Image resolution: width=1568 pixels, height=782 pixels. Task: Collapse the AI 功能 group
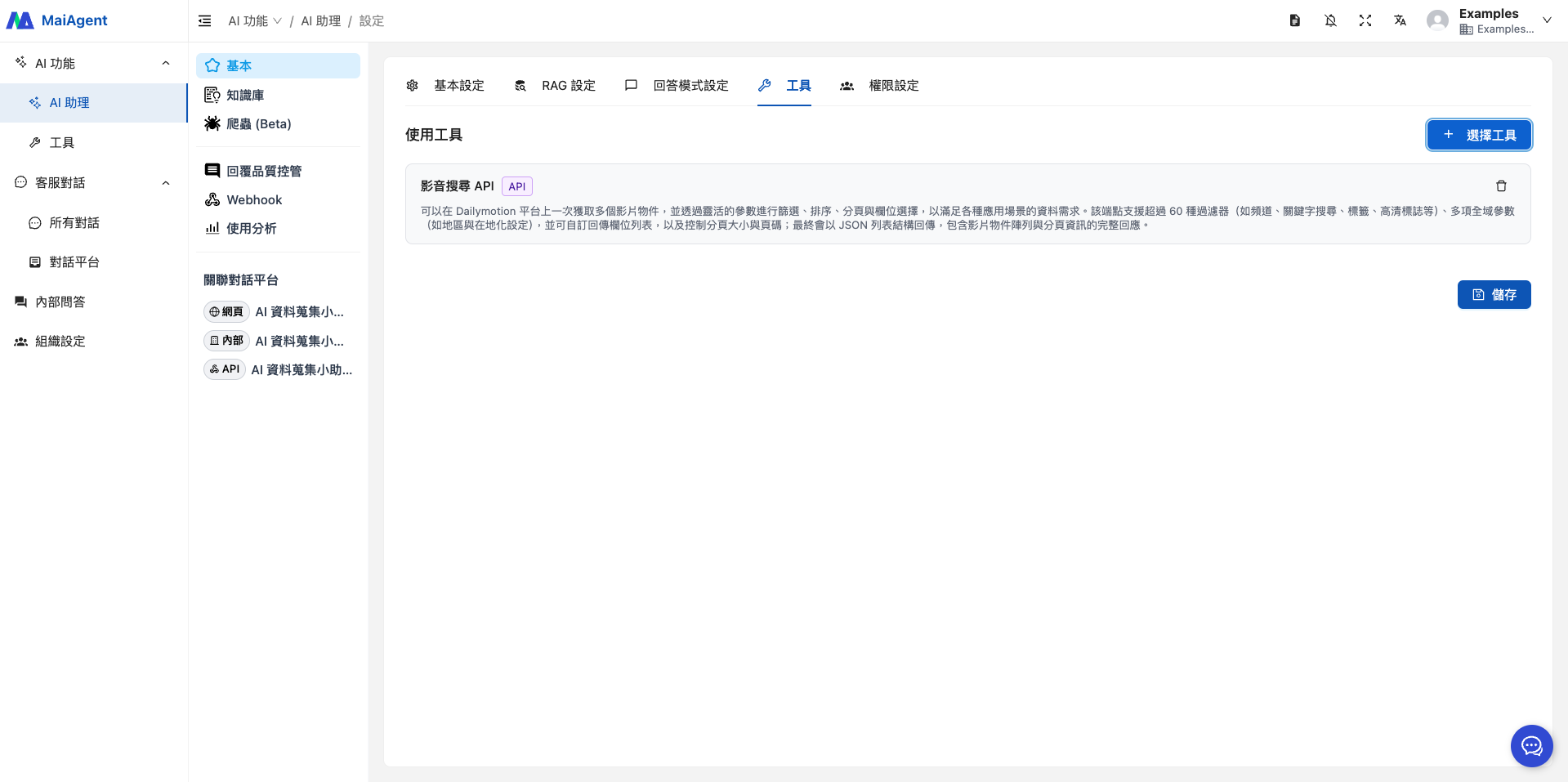coord(166,63)
